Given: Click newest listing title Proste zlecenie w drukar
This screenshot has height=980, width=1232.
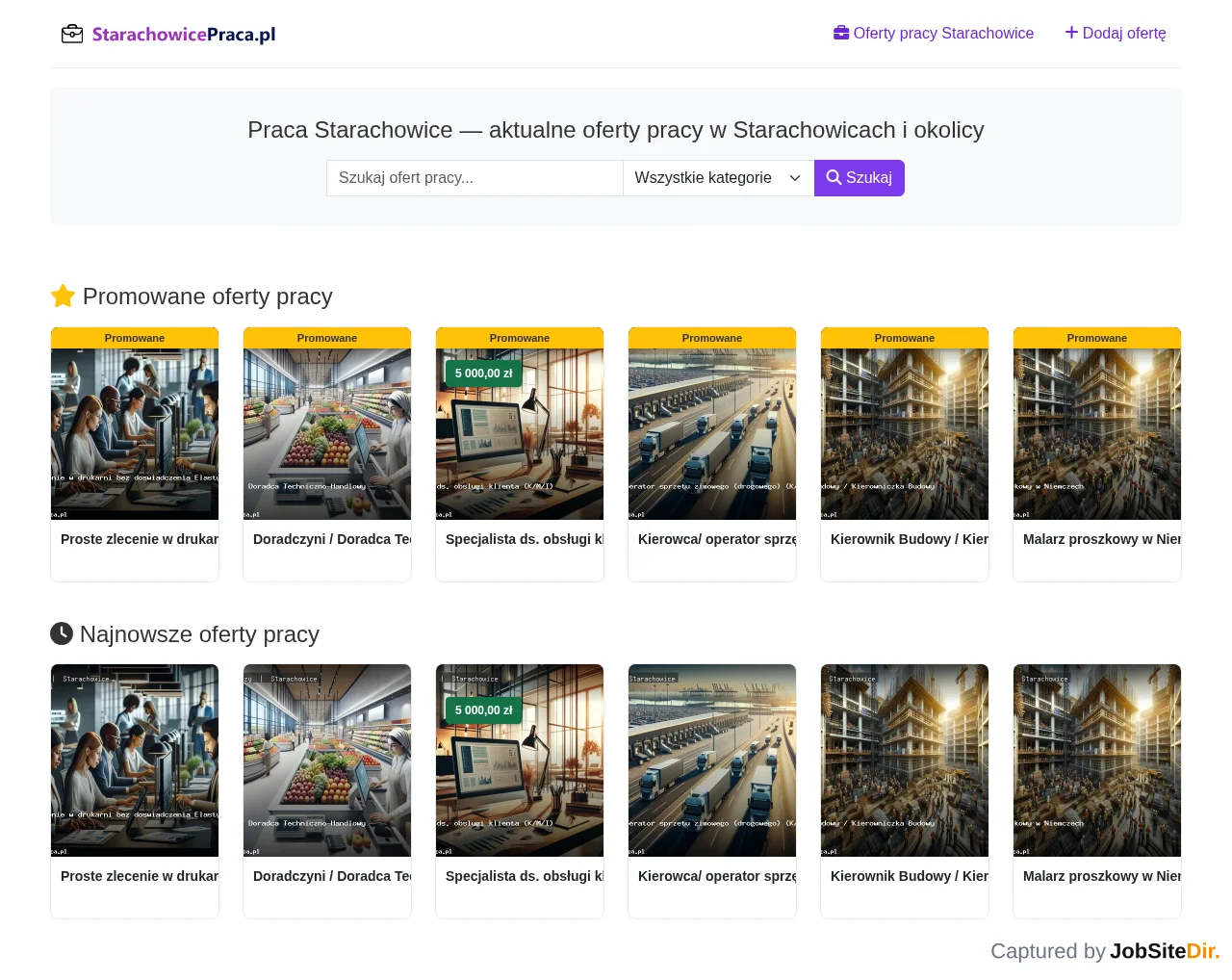Looking at the screenshot, I should (x=140, y=876).
